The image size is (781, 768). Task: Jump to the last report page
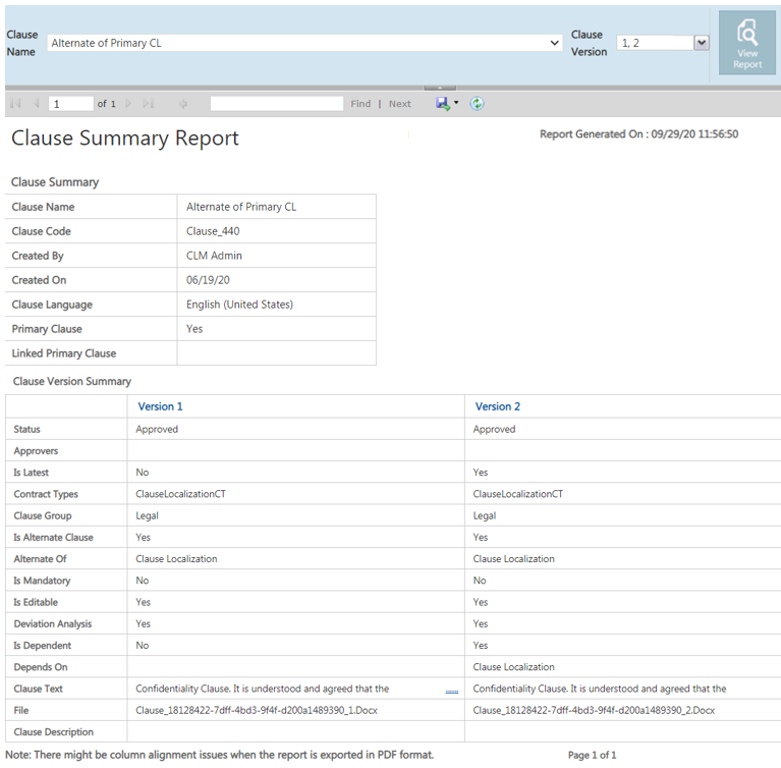click(x=148, y=104)
